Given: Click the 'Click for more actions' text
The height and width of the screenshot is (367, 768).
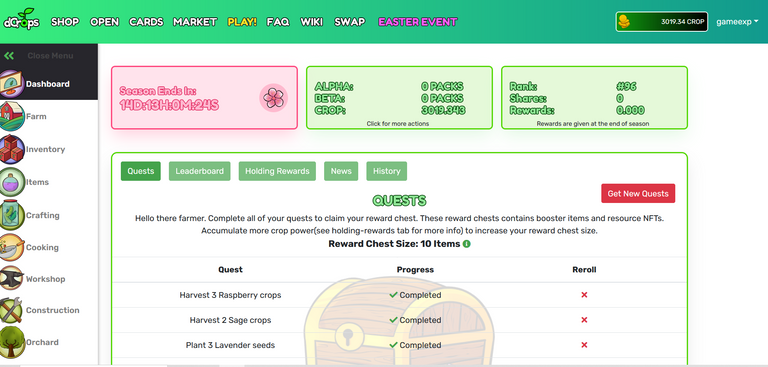Looking at the screenshot, I should (x=398, y=124).
